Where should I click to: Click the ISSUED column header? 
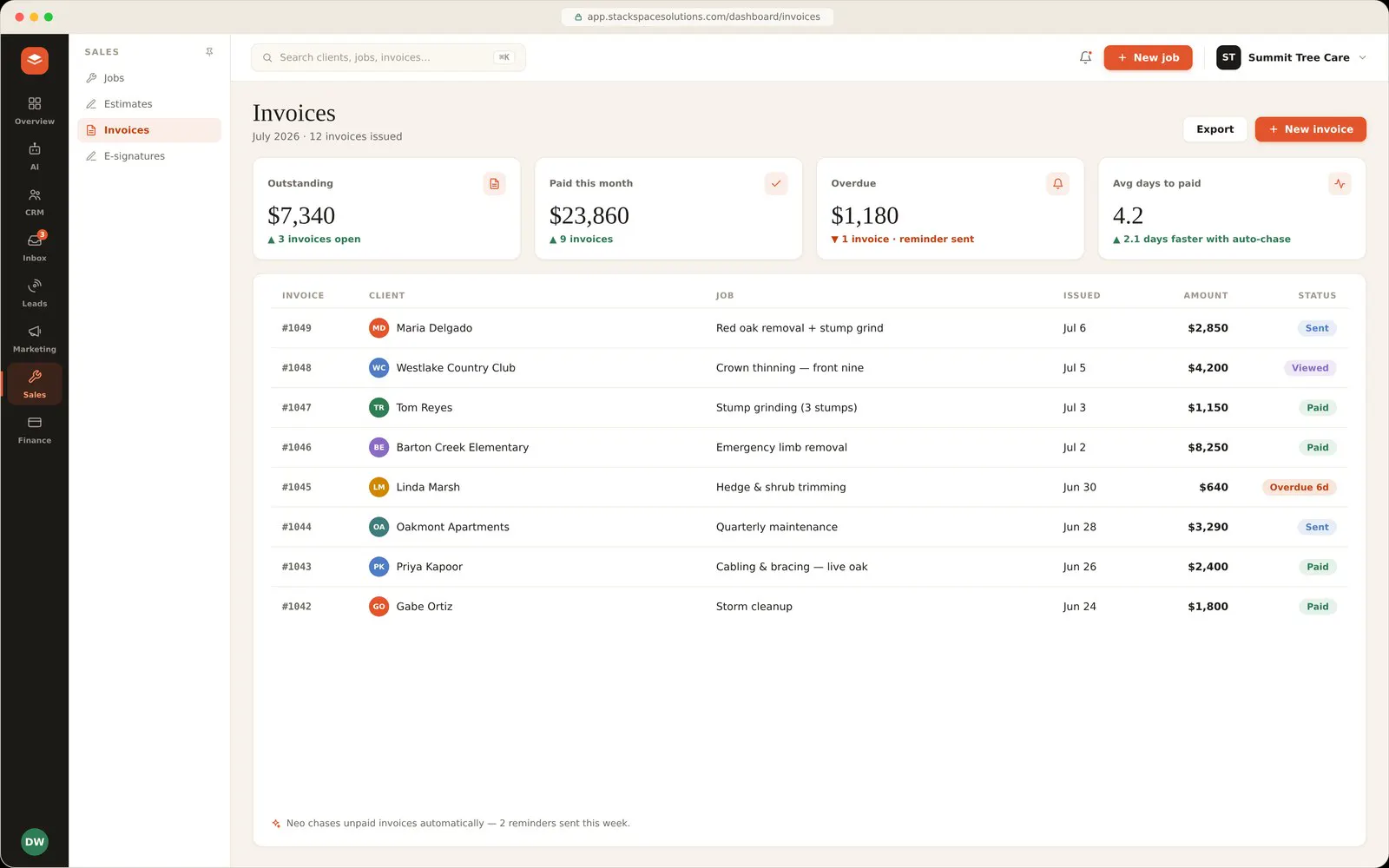pos(1082,296)
